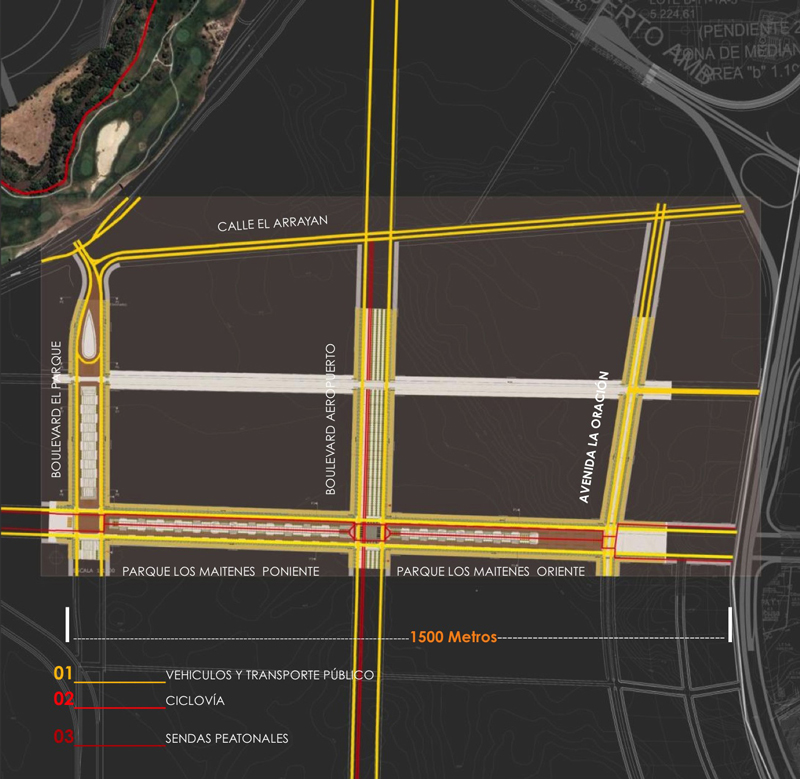The height and width of the screenshot is (779, 800).
Task: Select legend number 03 in red
Action: 64,738
